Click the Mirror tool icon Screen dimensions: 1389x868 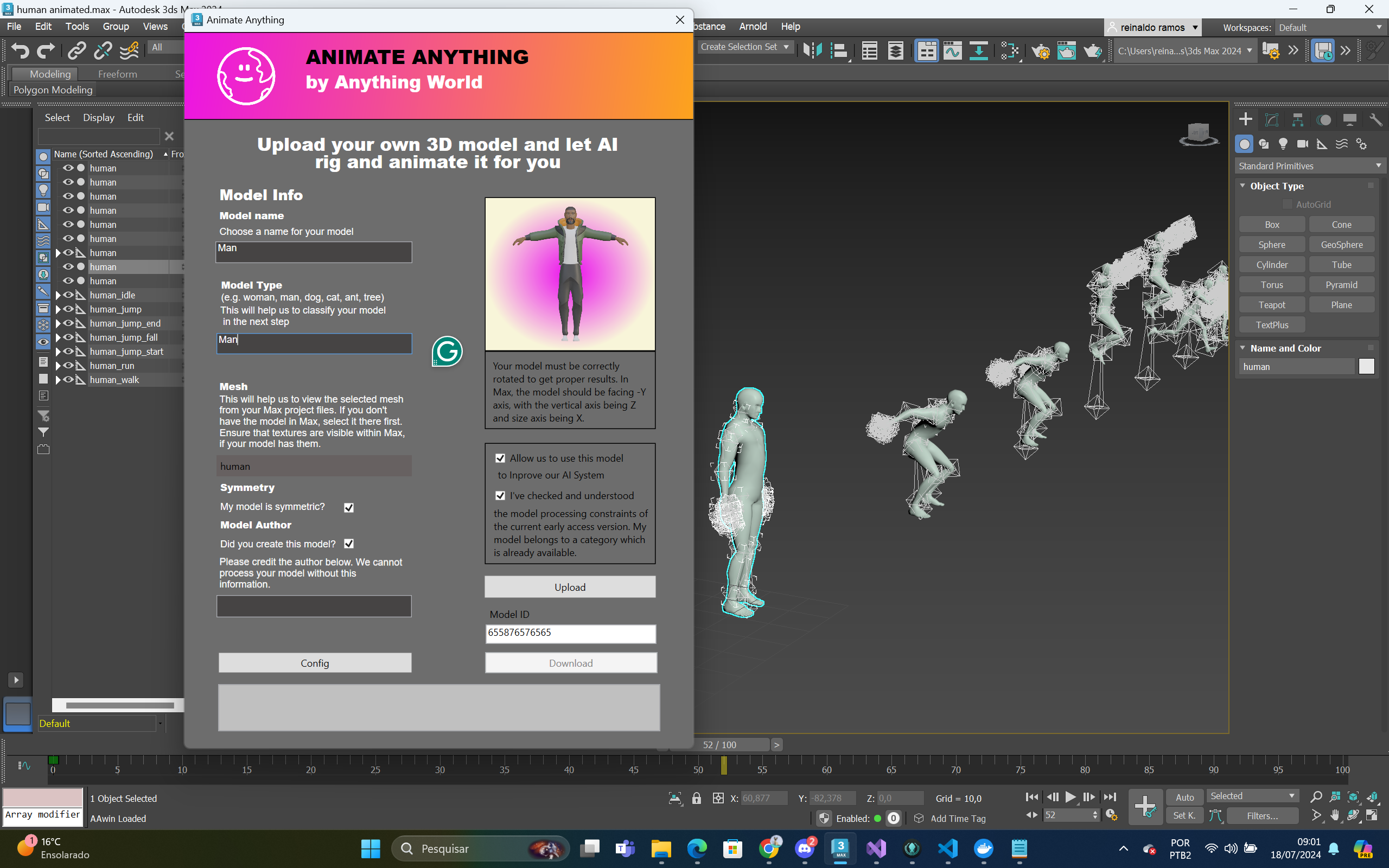pos(812,51)
